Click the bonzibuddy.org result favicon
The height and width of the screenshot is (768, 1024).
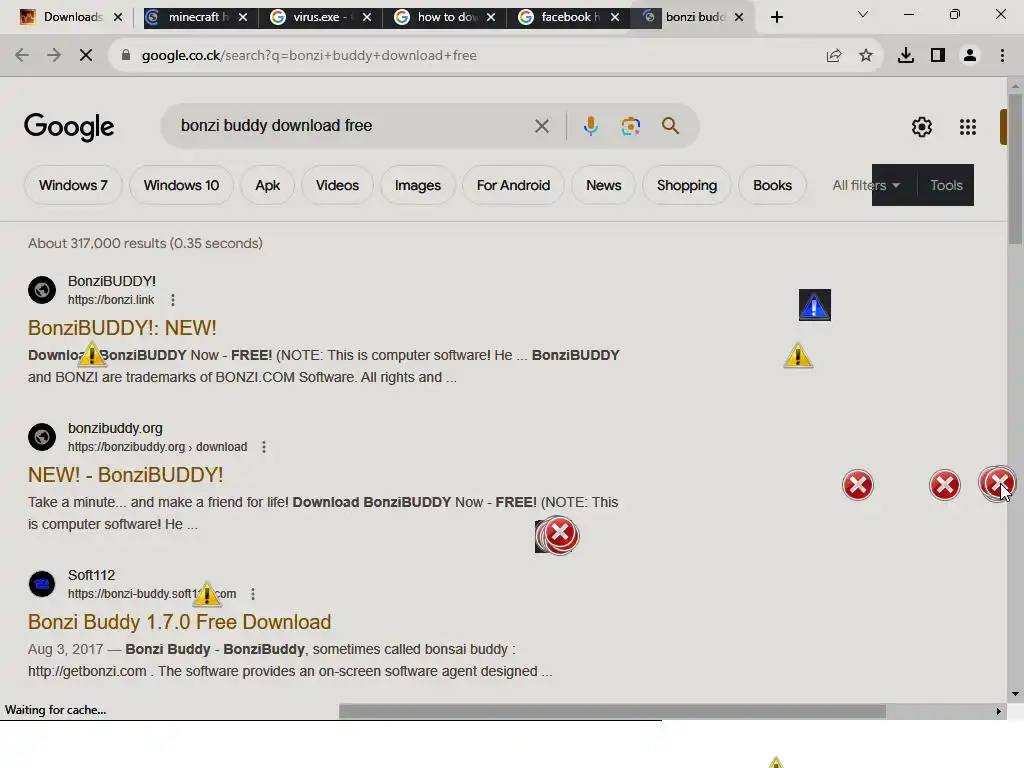click(x=42, y=436)
